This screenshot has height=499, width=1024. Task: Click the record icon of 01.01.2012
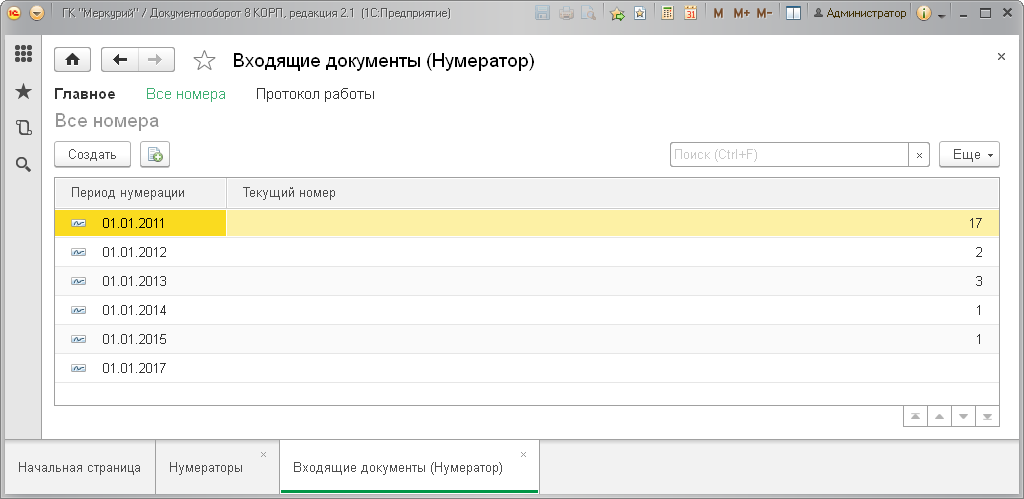(x=78, y=253)
